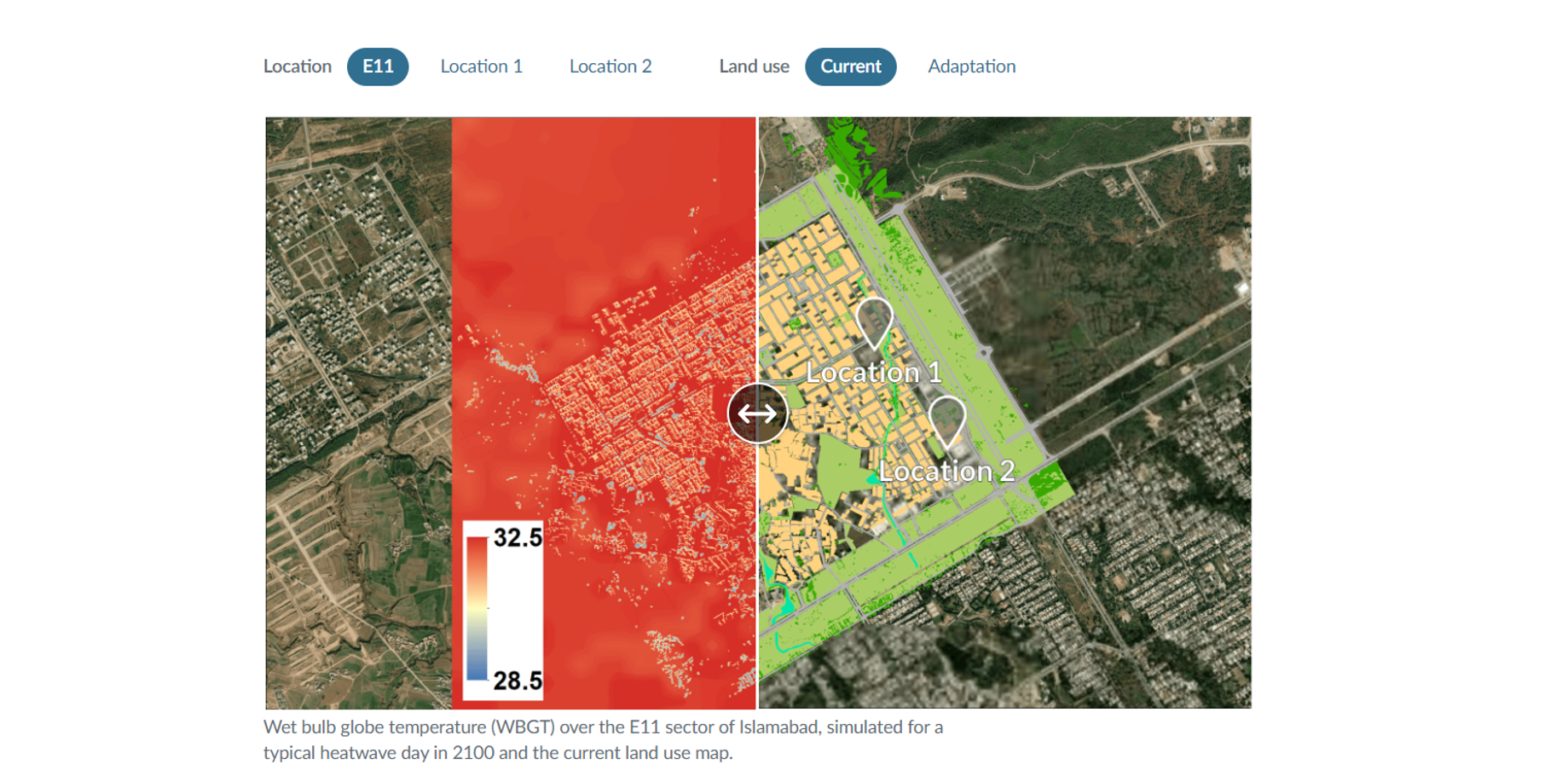Switch land use to Adaptation
The image size is (1568, 776).
971,67
